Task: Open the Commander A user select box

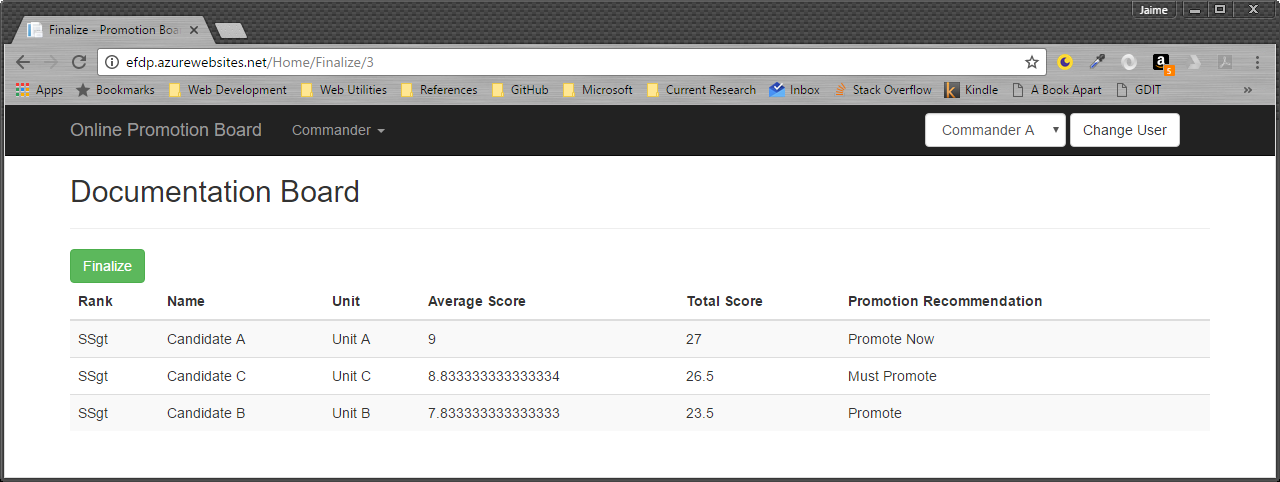Action: (994, 130)
